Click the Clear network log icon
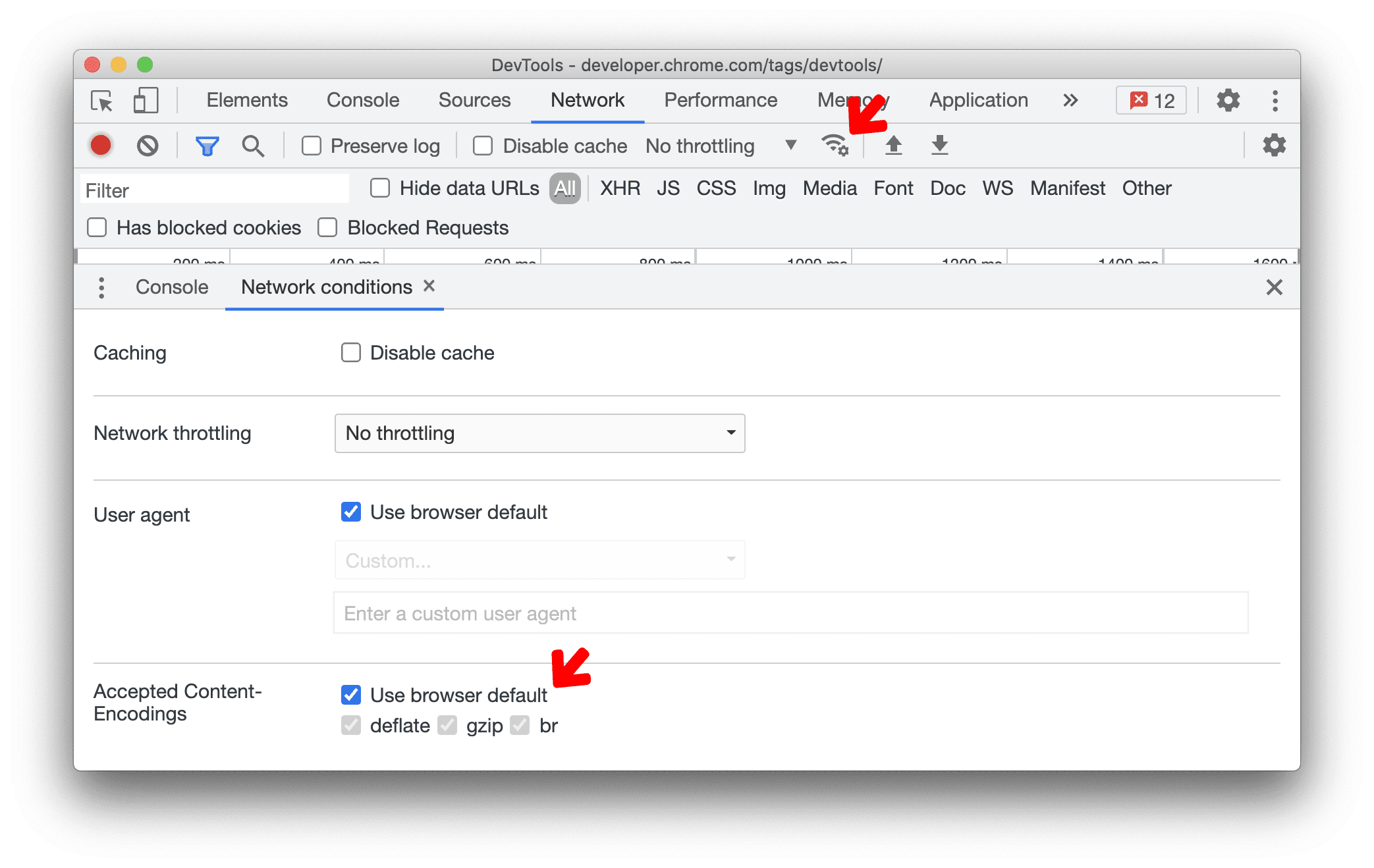1374x868 pixels. pos(149,145)
